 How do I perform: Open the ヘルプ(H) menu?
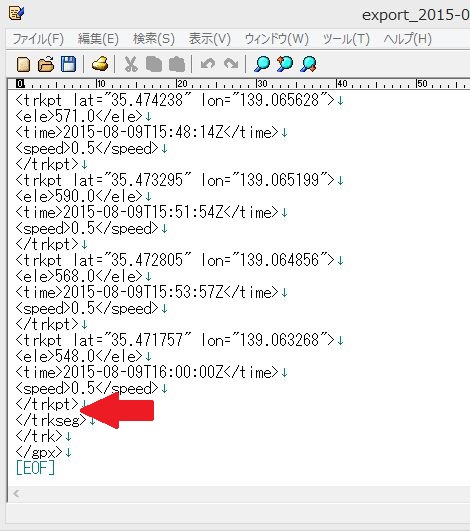[408, 39]
